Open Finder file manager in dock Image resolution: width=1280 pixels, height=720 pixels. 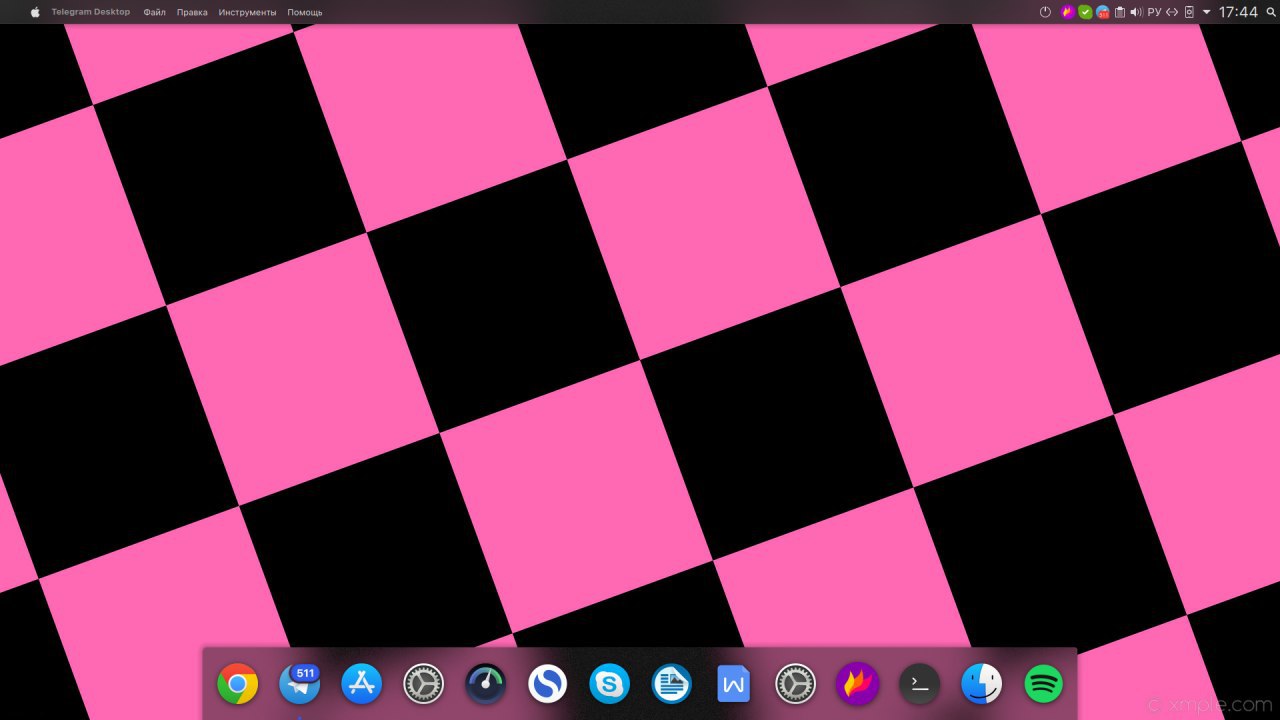982,684
